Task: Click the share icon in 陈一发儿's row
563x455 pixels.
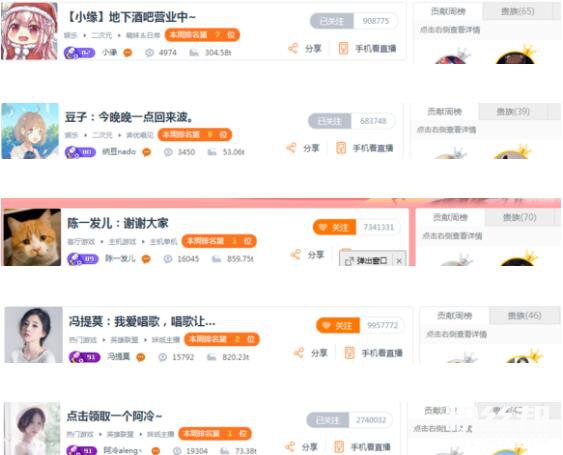Action: click(296, 255)
